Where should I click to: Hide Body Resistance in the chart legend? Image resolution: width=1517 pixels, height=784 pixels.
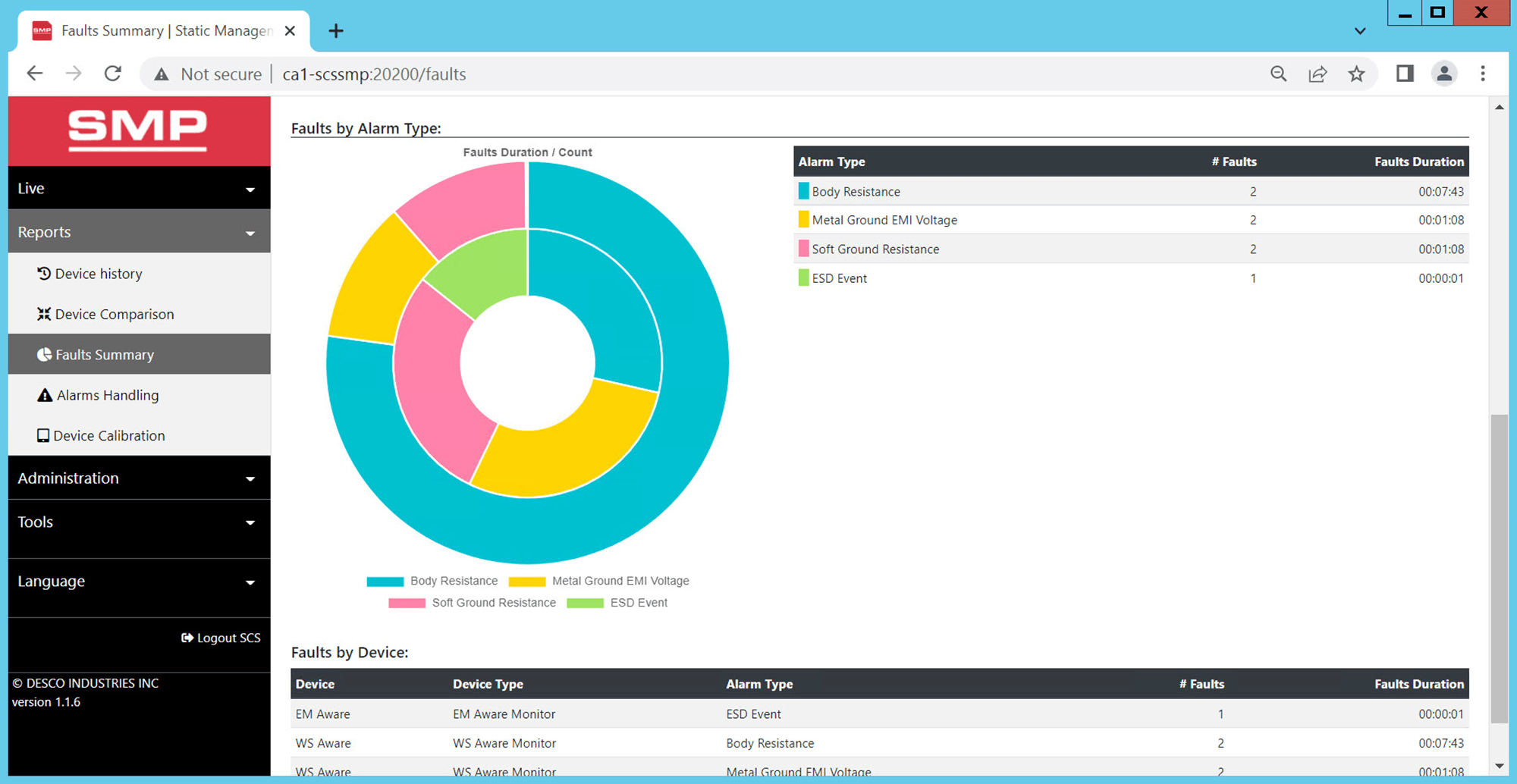click(433, 581)
